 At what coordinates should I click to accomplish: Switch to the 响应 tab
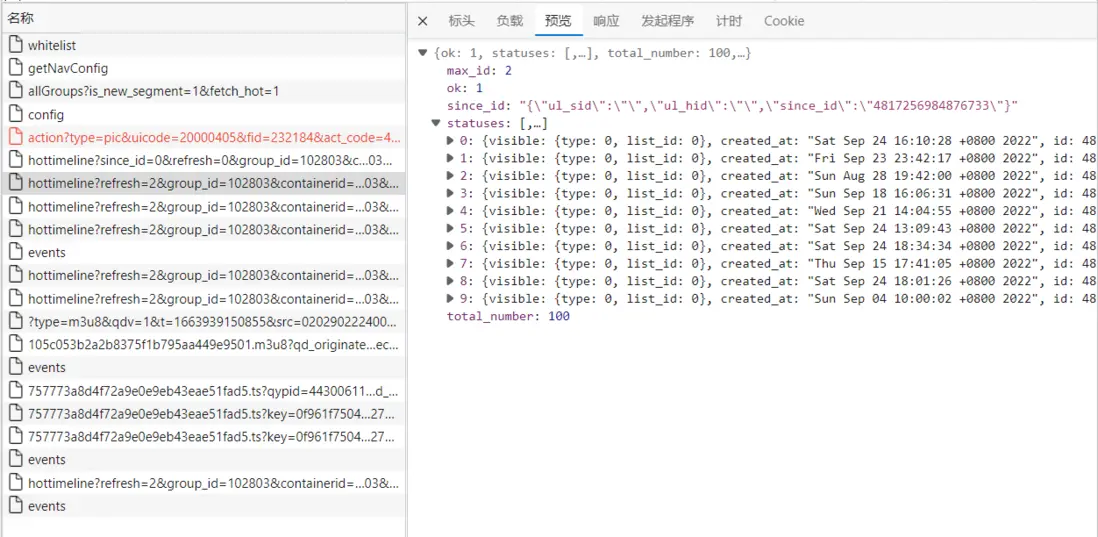[x=606, y=21]
